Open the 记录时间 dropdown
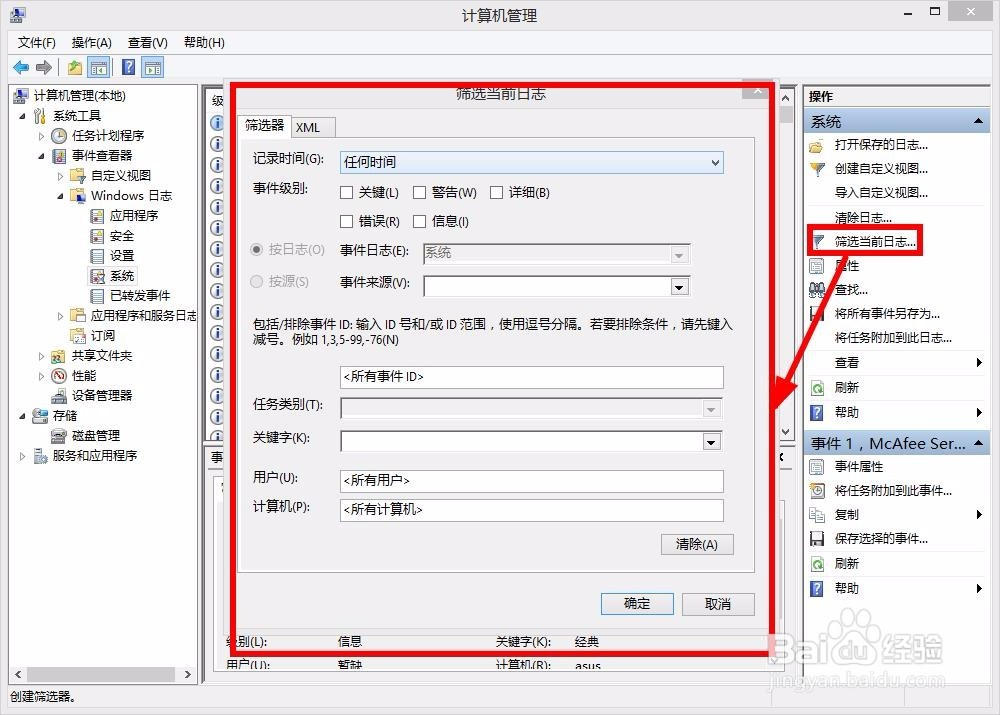 pyautogui.click(x=531, y=163)
